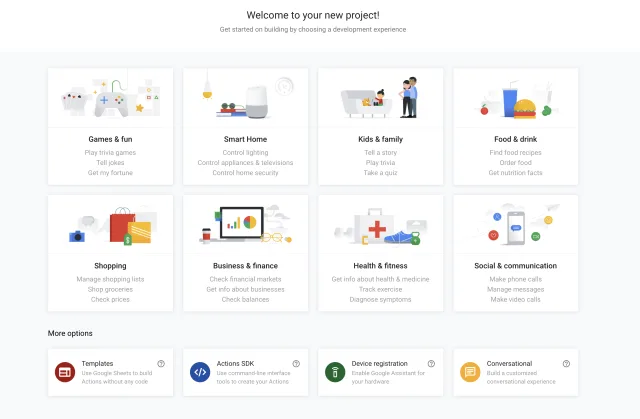This screenshot has height=419, width=640.
Task: Click 'Control lighting' text
Action: (245, 153)
